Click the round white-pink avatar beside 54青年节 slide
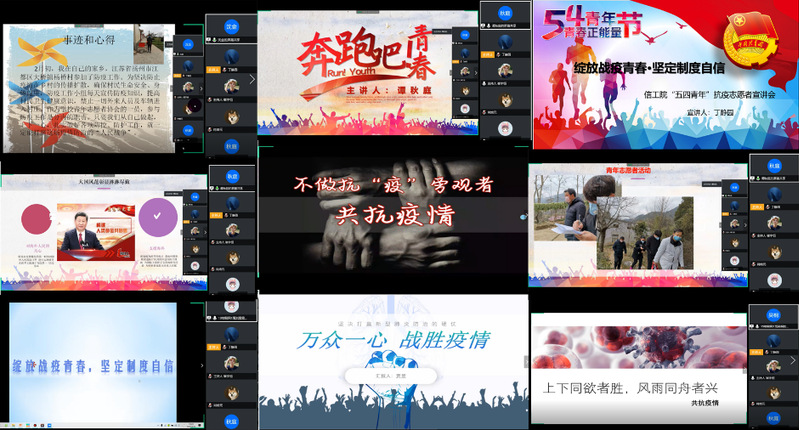The height and width of the screenshot is (430, 799). pyautogui.click(x=507, y=126)
